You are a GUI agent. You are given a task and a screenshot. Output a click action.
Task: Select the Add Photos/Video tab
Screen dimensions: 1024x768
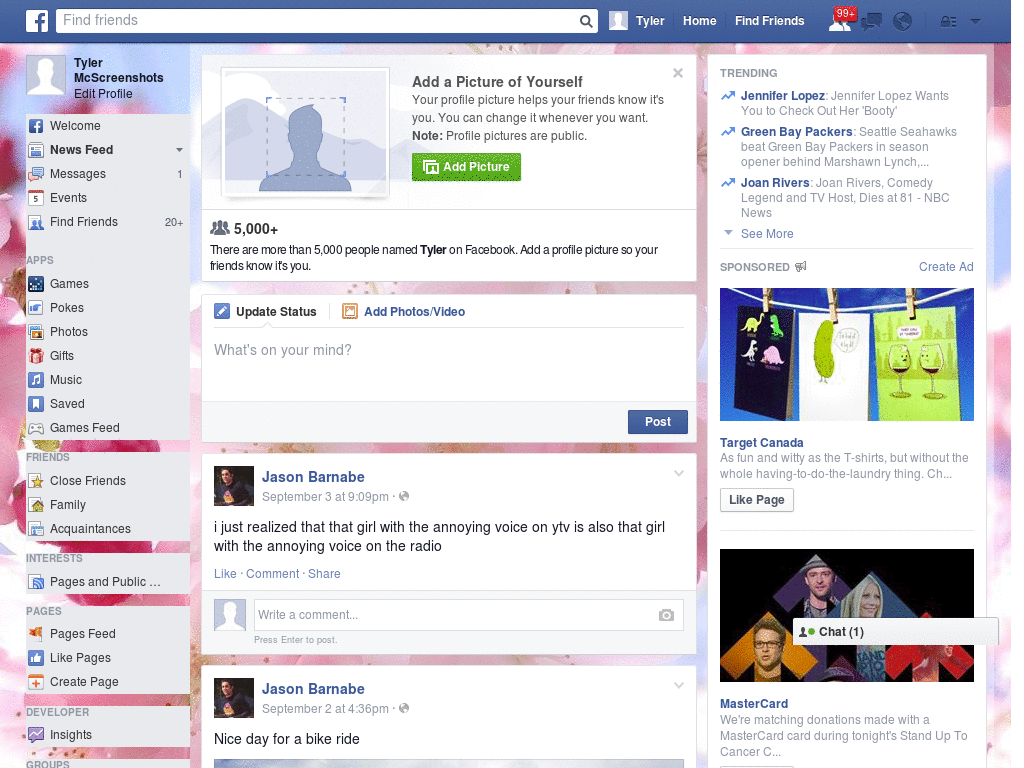(404, 312)
